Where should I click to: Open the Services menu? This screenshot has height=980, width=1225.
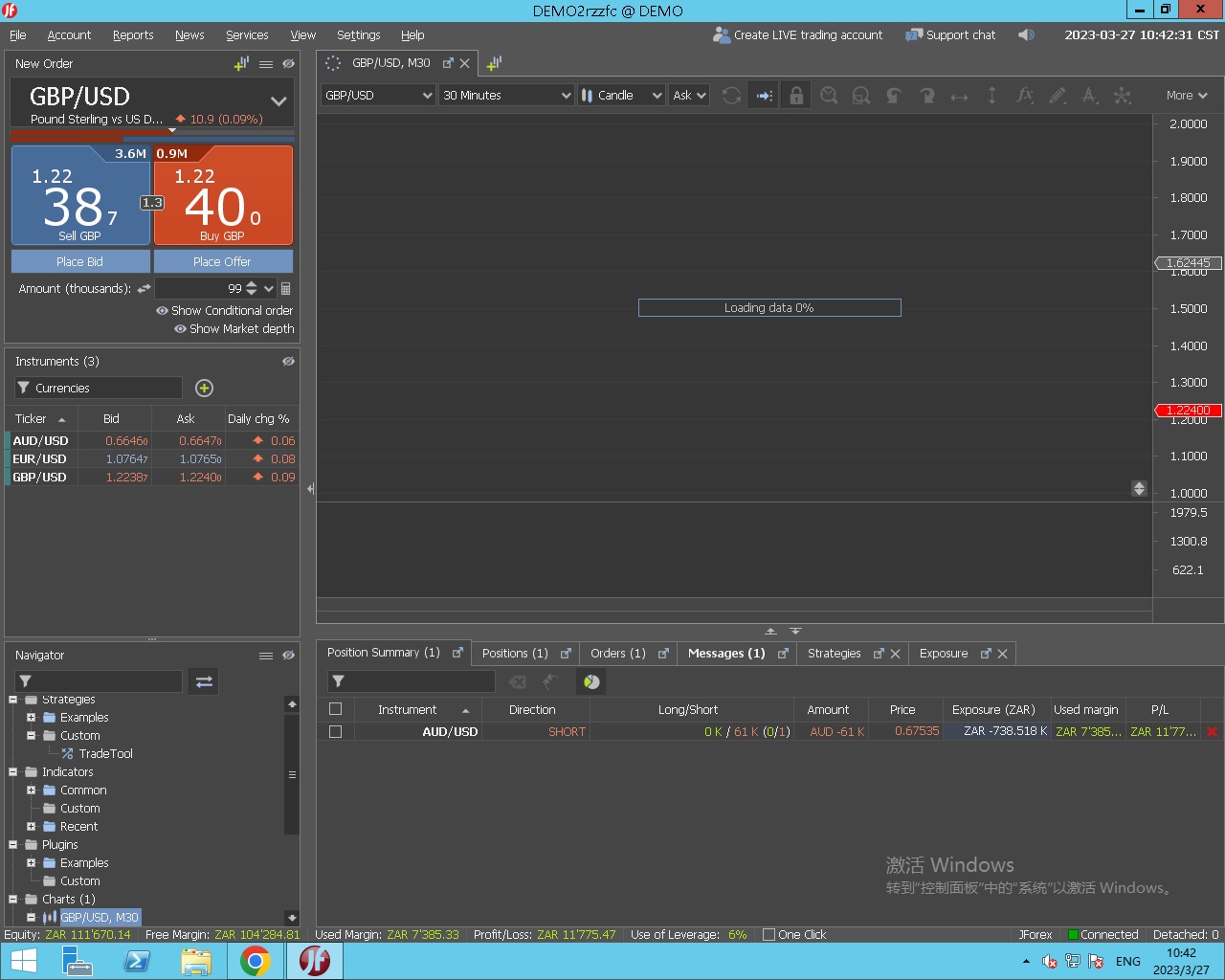point(247,35)
